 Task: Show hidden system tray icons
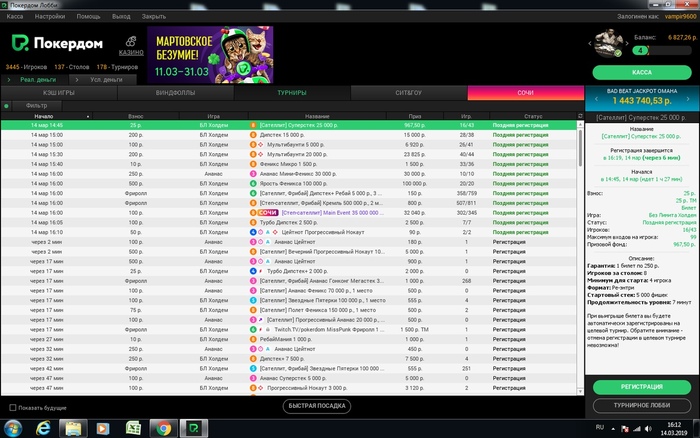pos(613,429)
